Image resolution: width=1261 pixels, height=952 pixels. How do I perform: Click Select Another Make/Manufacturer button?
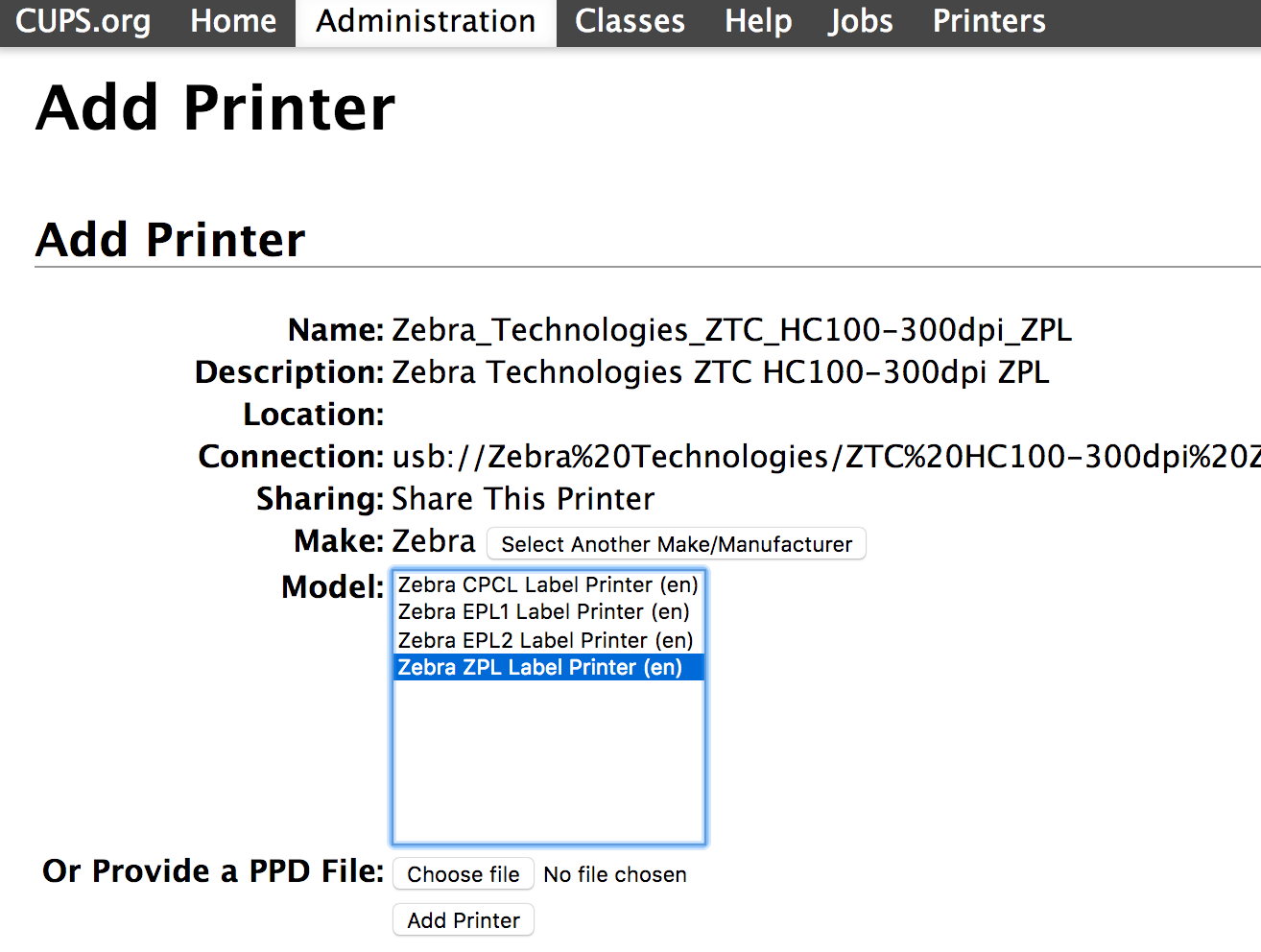click(x=677, y=544)
